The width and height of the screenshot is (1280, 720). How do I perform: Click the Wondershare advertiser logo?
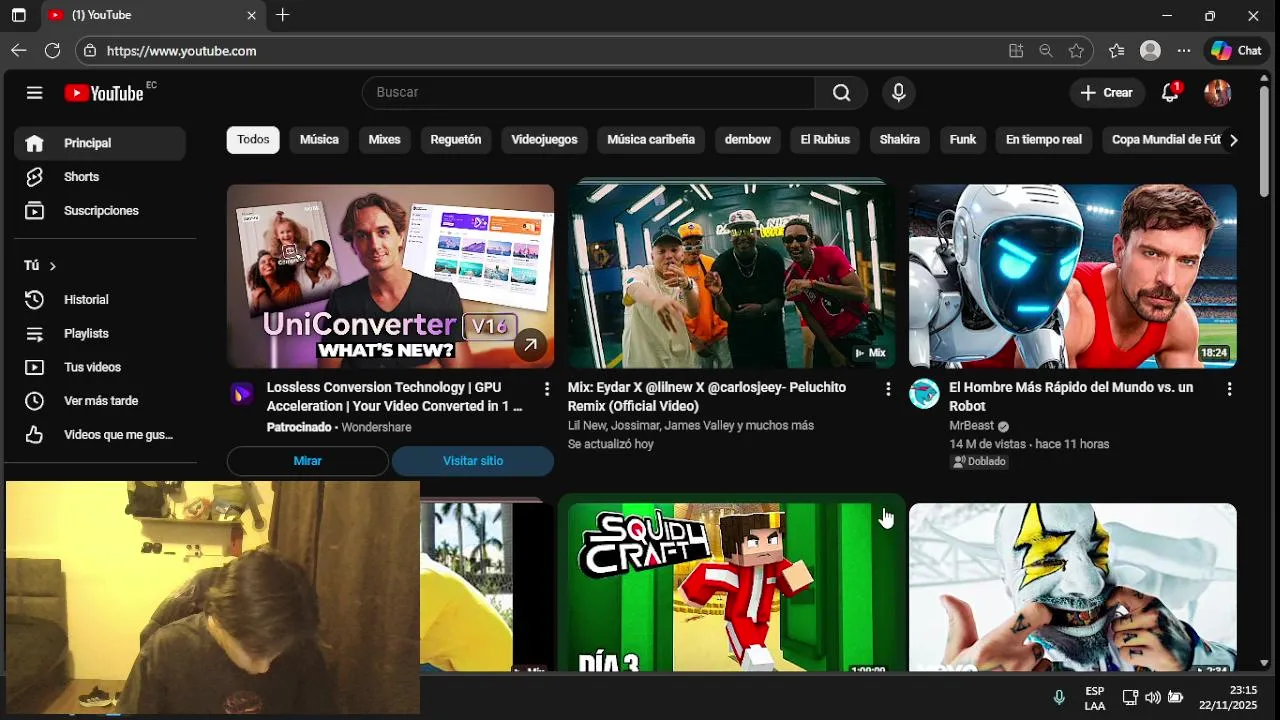point(242,394)
